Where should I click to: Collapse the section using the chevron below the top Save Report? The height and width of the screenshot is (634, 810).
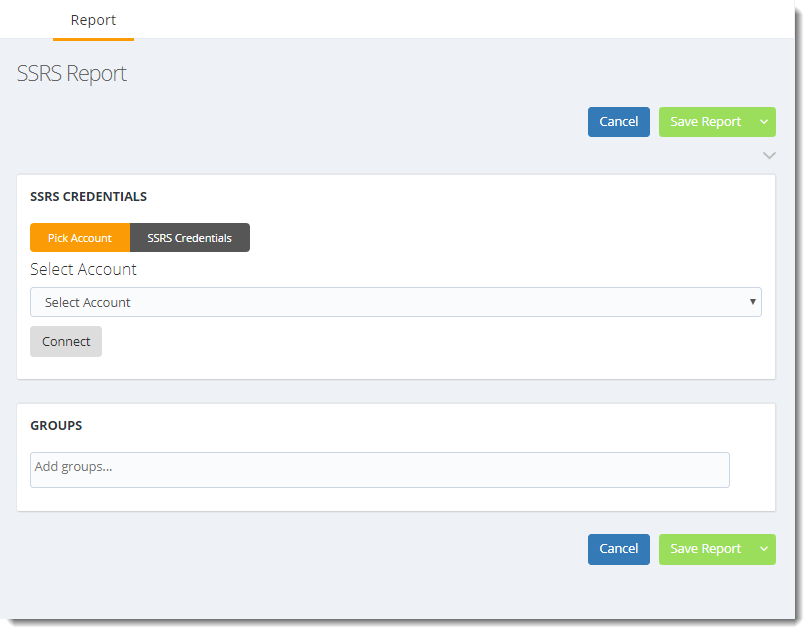769,156
